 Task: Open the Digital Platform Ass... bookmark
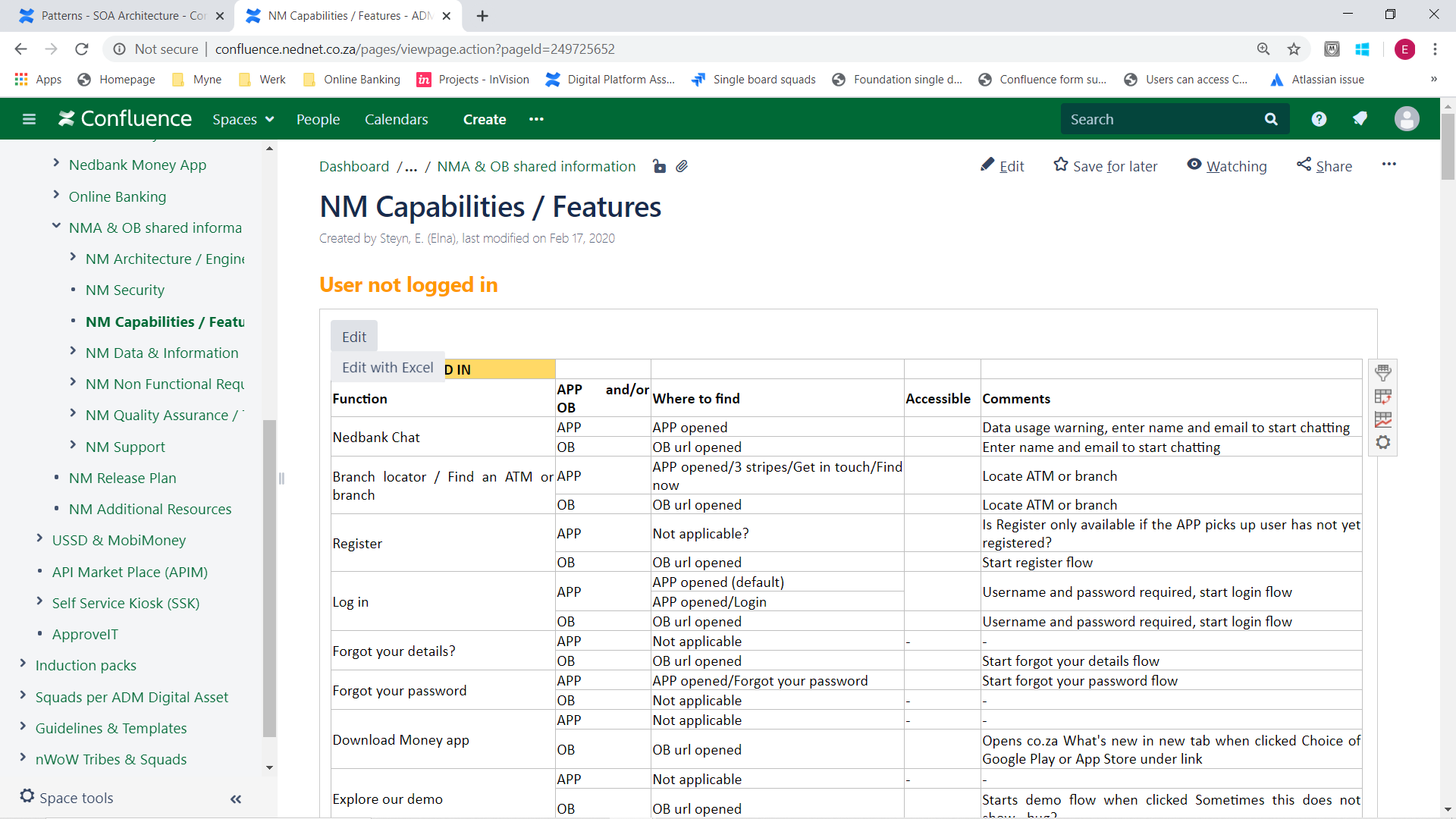point(610,80)
